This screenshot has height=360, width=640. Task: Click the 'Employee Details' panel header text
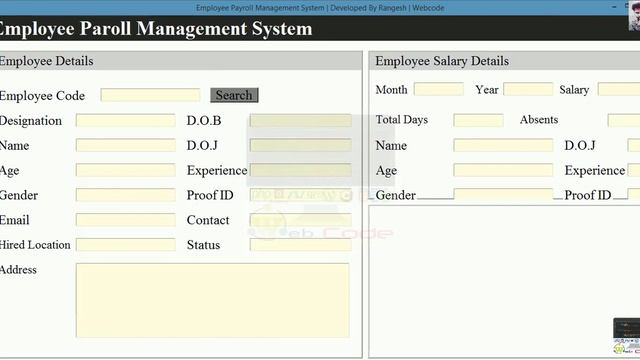coord(46,61)
